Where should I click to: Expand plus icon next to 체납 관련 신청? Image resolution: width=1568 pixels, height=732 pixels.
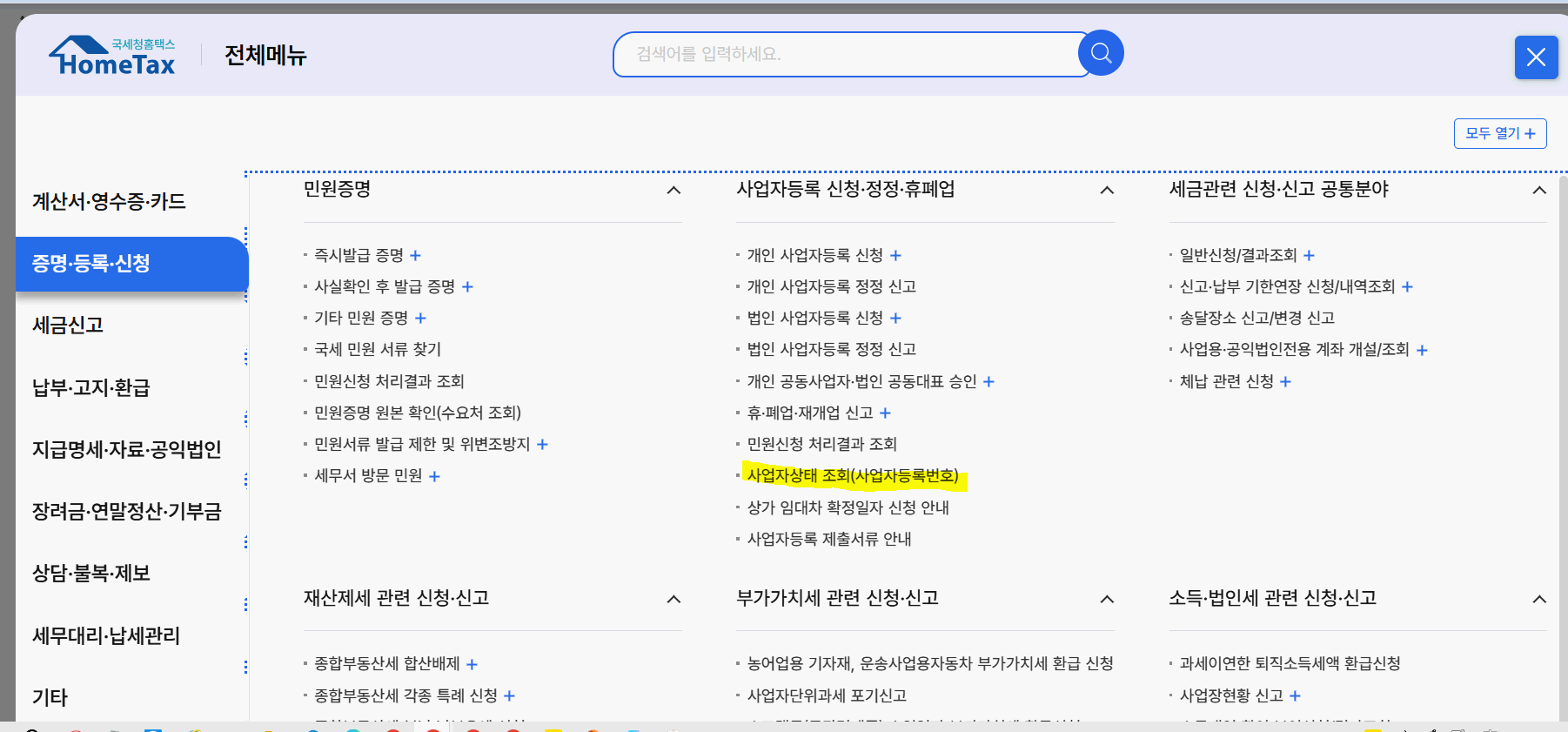1285,381
